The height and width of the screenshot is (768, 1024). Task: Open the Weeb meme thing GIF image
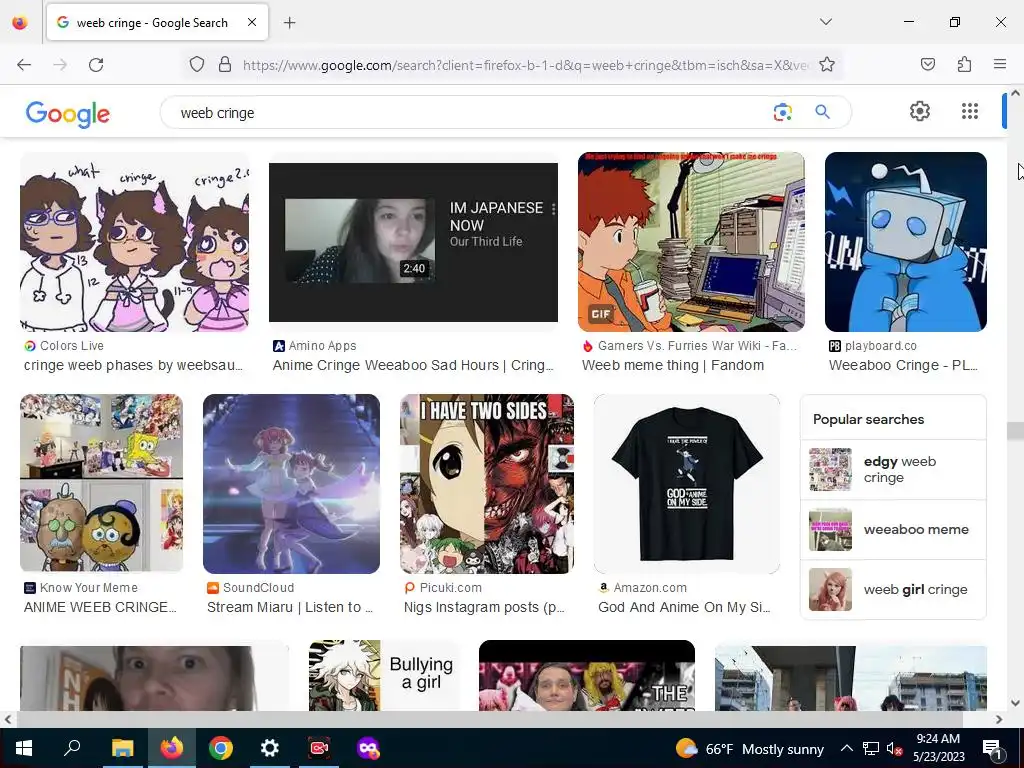point(691,242)
